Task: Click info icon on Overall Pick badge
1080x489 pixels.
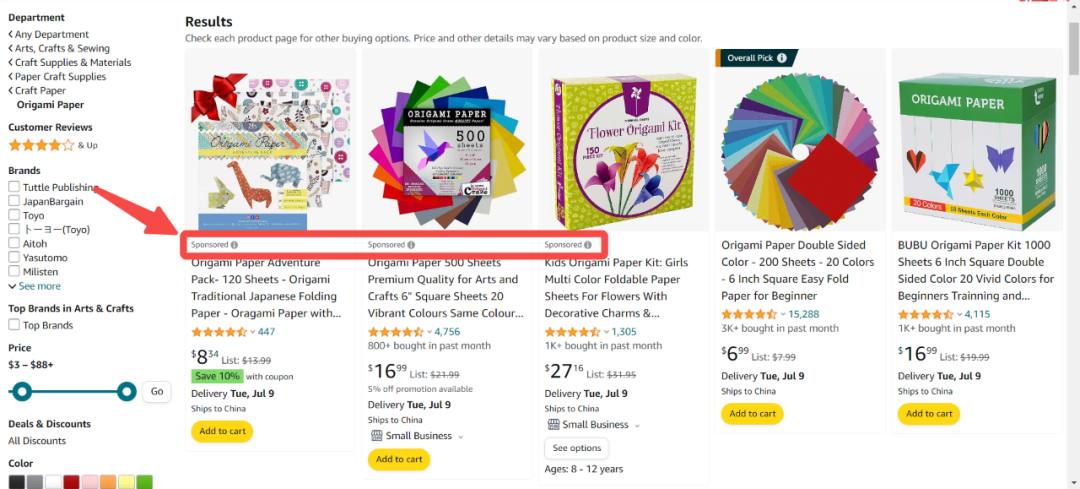Action: (781, 59)
